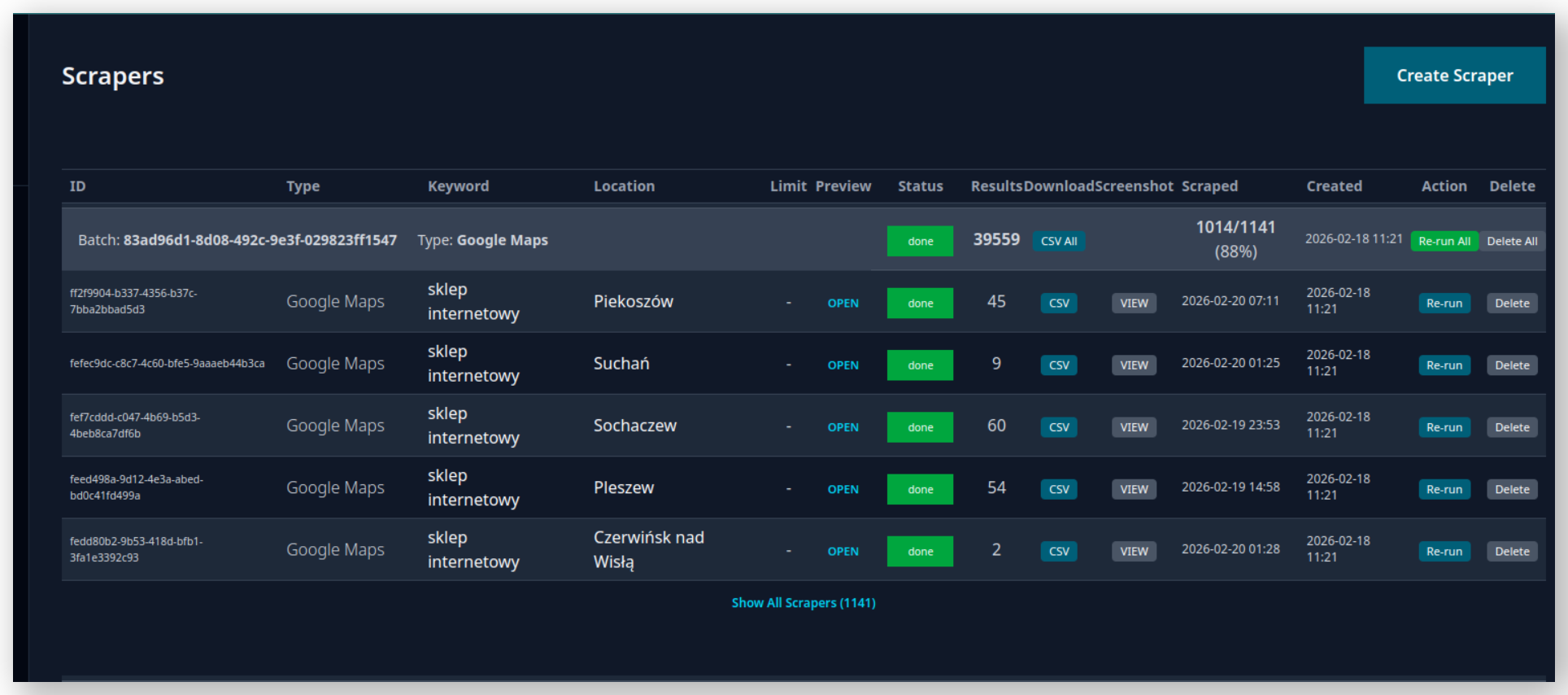Click the Keyword column header
Screen dimensions: 1568x695
[x=458, y=186]
